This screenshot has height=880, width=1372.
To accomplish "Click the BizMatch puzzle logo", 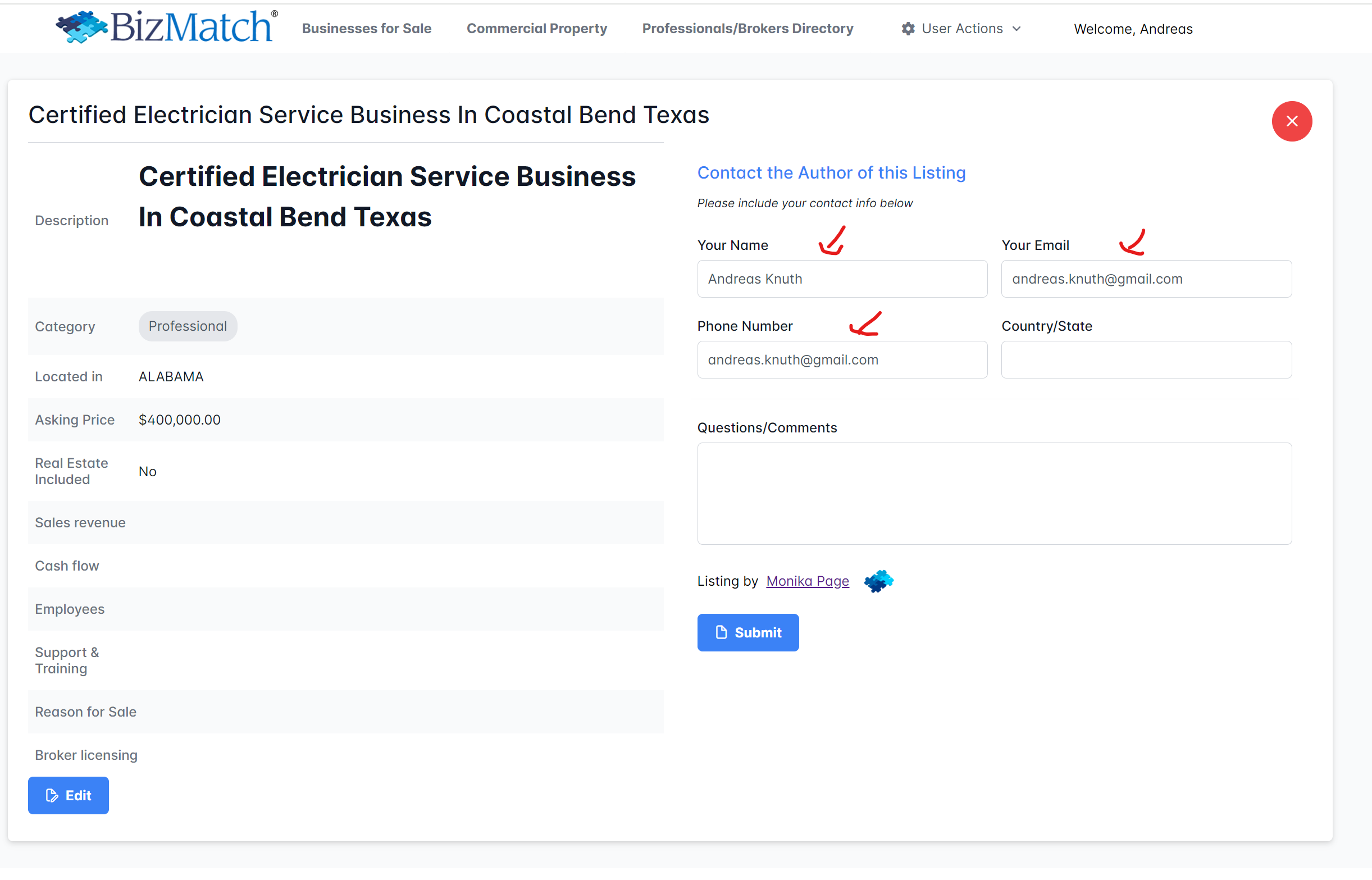I will click(83, 27).
